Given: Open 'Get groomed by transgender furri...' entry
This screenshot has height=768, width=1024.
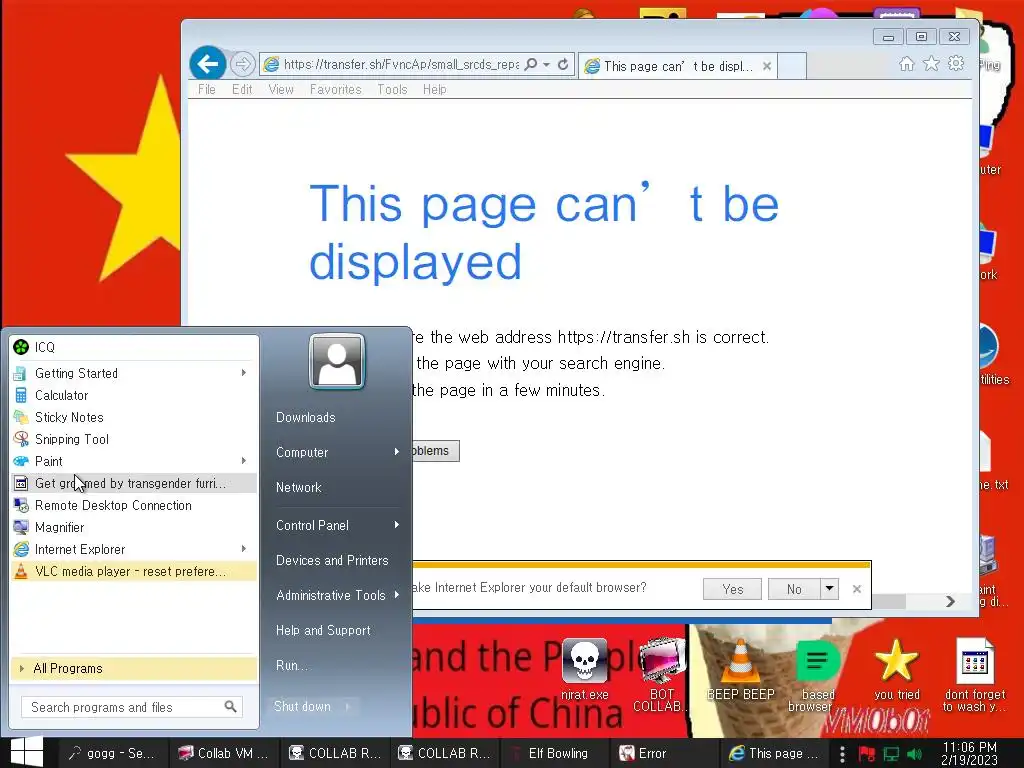Looking at the screenshot, I should click(134, 483).
